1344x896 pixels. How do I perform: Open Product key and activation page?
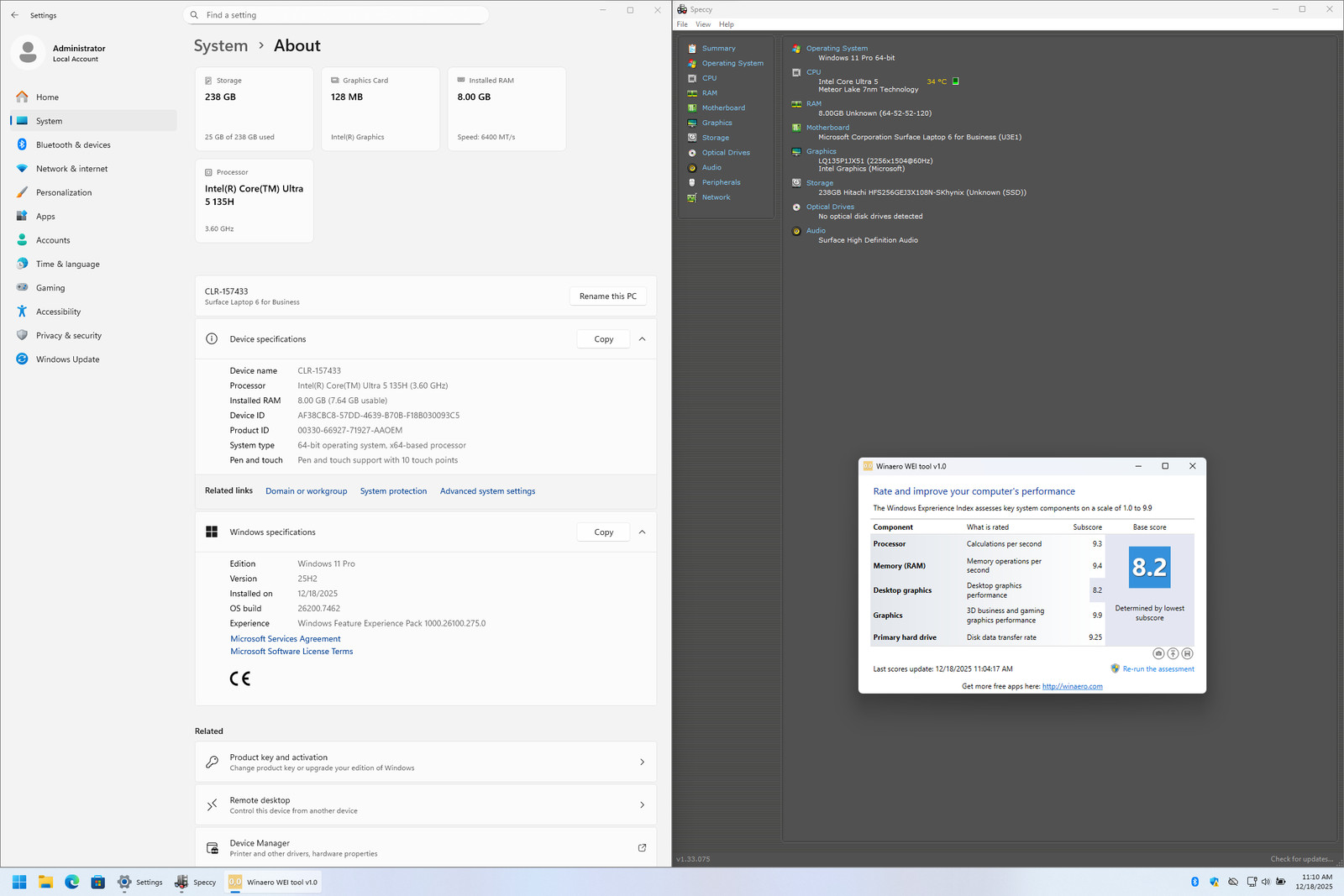(x=426, y=762)
